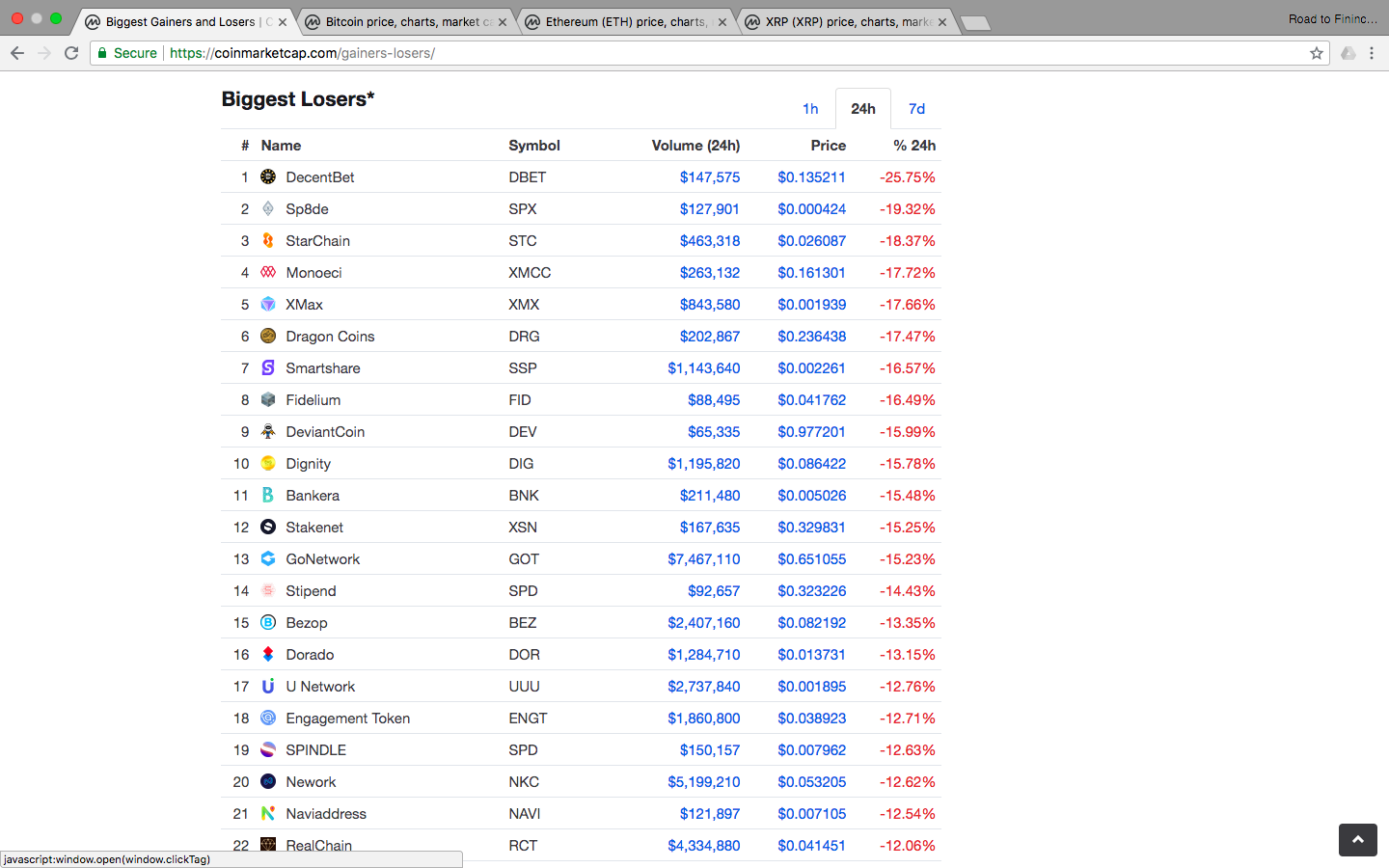The height and width of the screenshot is (868, 1389).
Task: Switch Biggest Losers to the 7d tab
Action: tap(916, 109)
